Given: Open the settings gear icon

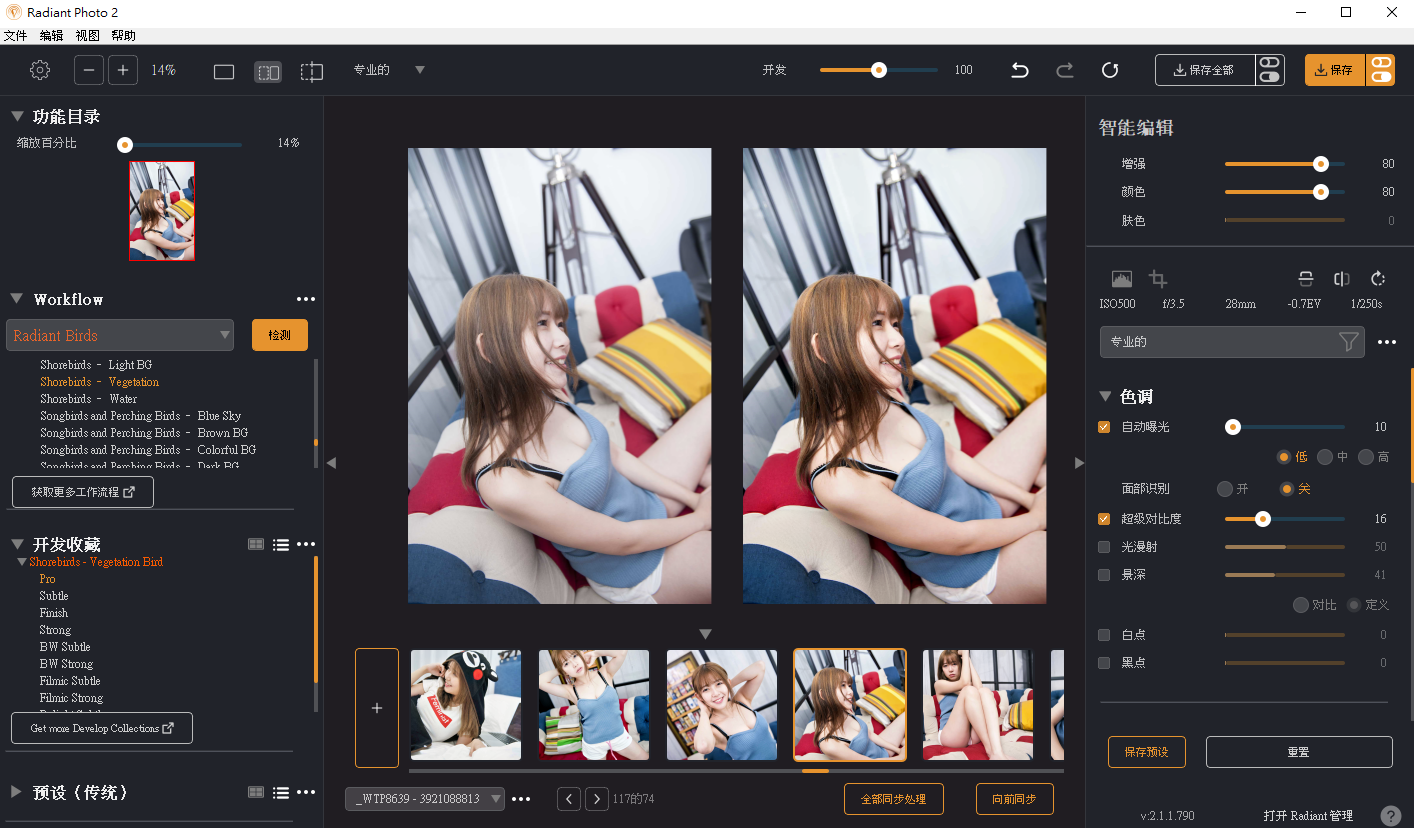Looking at the screenshot, I should (40, 70).
